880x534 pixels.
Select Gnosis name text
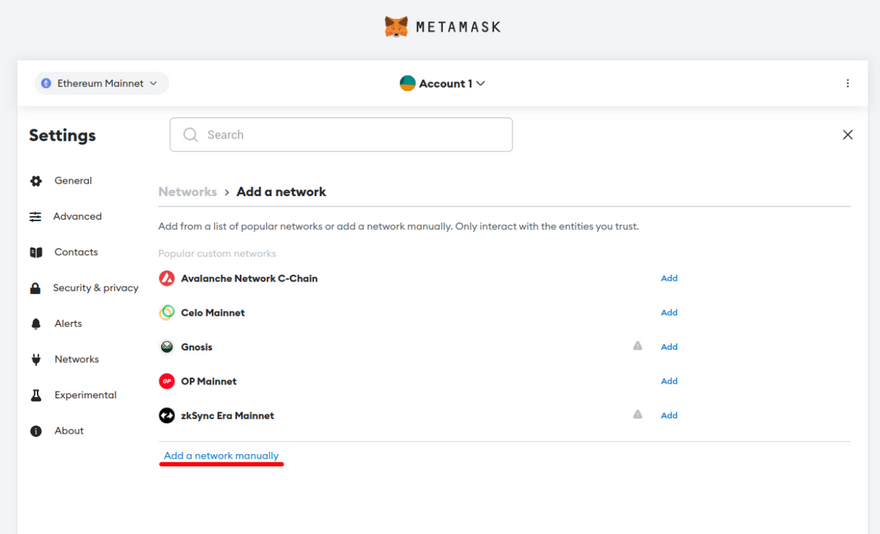(196, 347)
